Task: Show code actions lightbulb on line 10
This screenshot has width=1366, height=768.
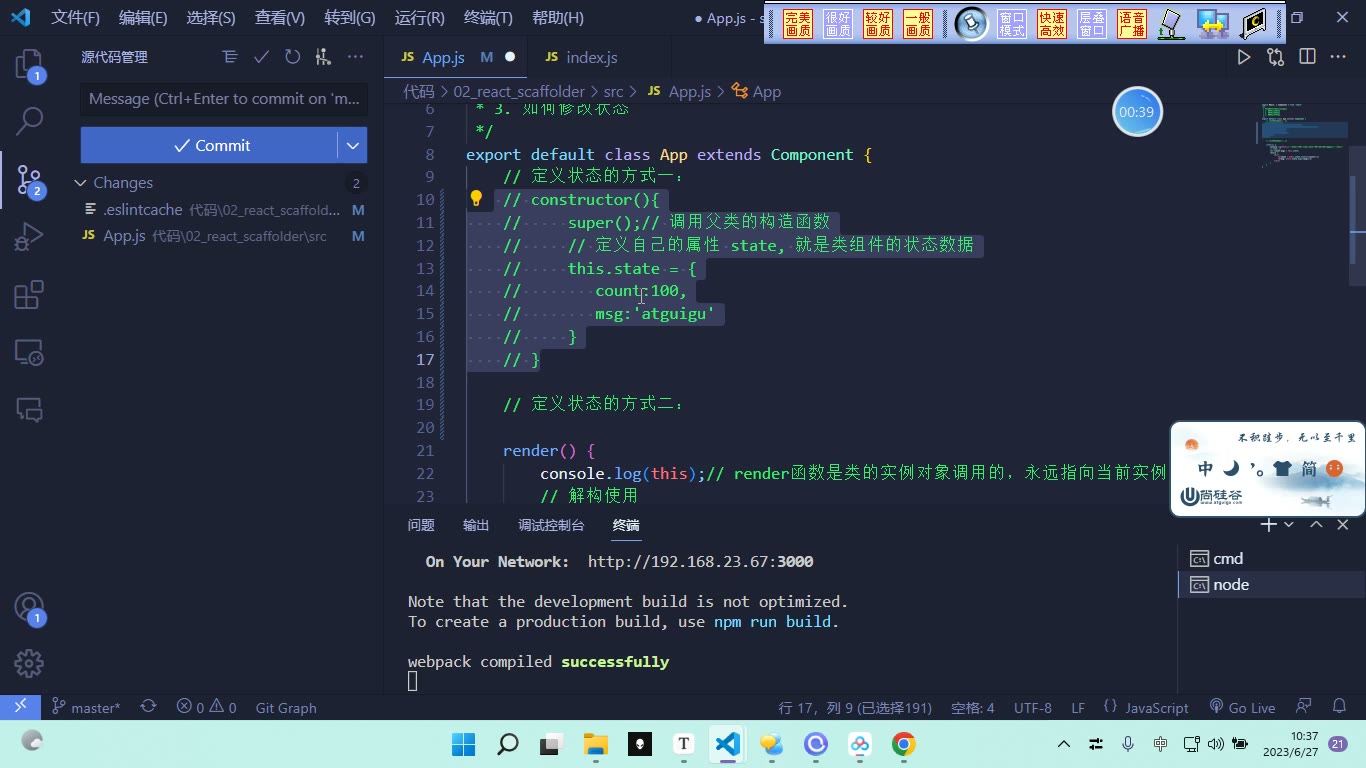Action: (x=477, y=199)
